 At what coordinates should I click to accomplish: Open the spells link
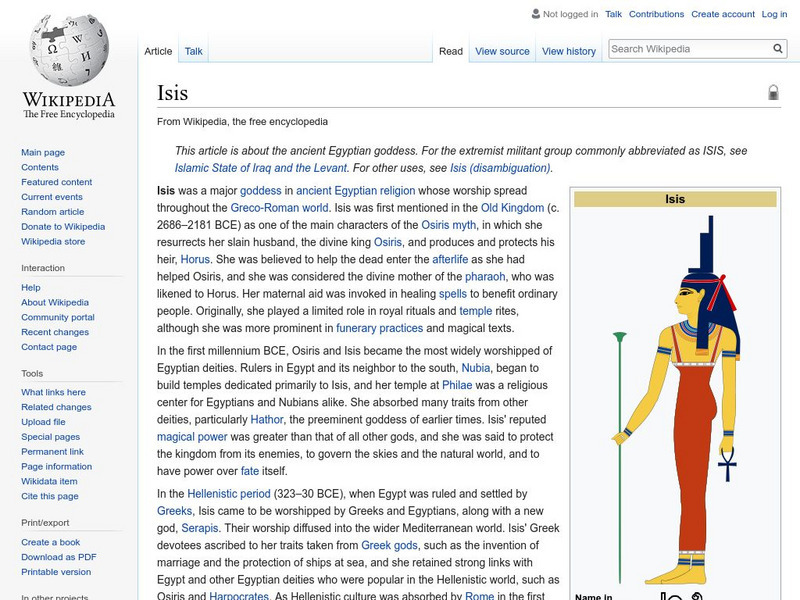pyautogui.click(x=453, y=294)
